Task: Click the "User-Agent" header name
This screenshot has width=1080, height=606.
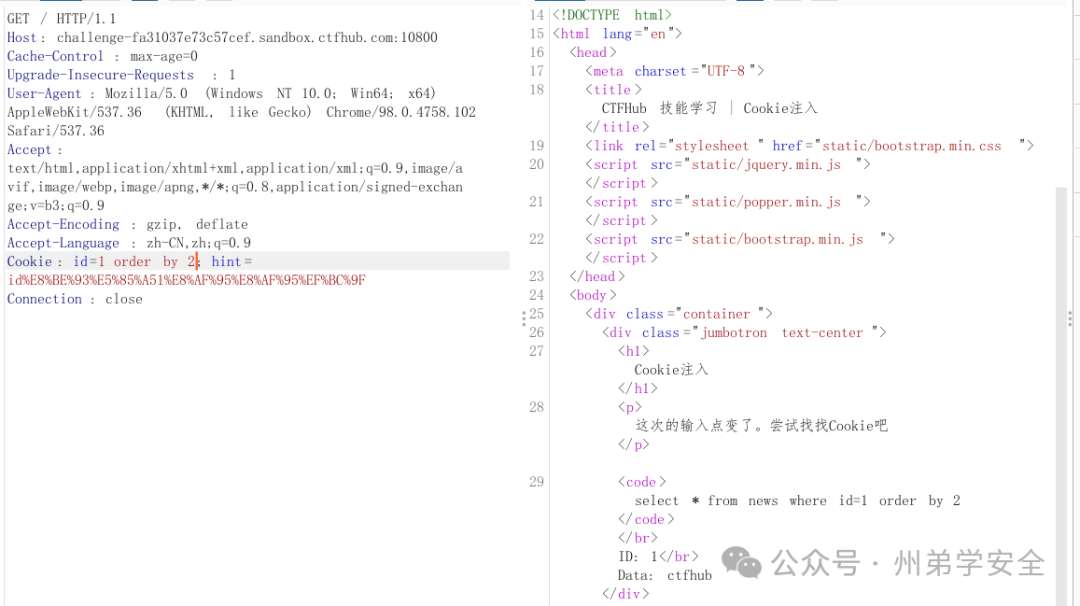Action: [x=44, y=93]
